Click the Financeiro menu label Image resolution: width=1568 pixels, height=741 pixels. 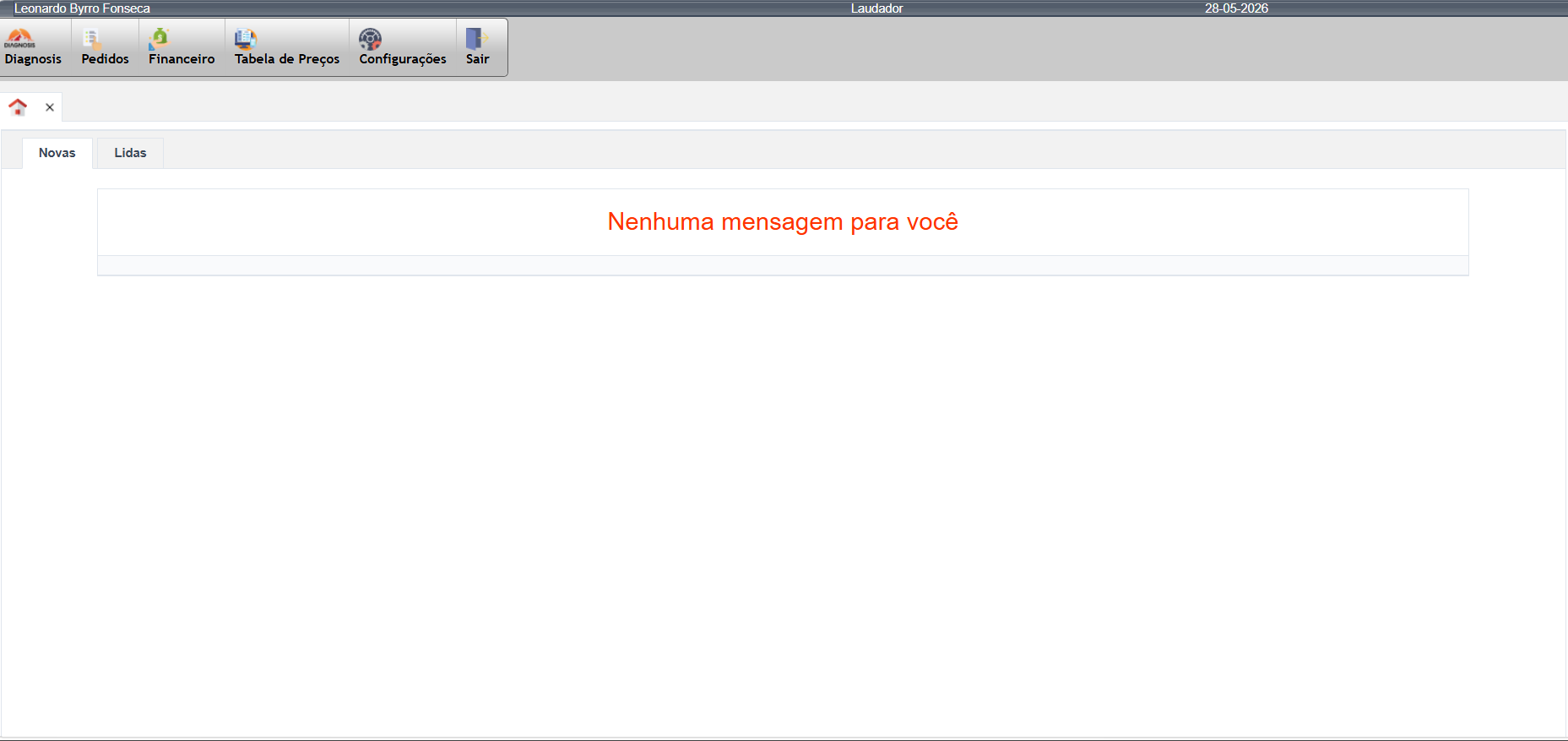182,59
